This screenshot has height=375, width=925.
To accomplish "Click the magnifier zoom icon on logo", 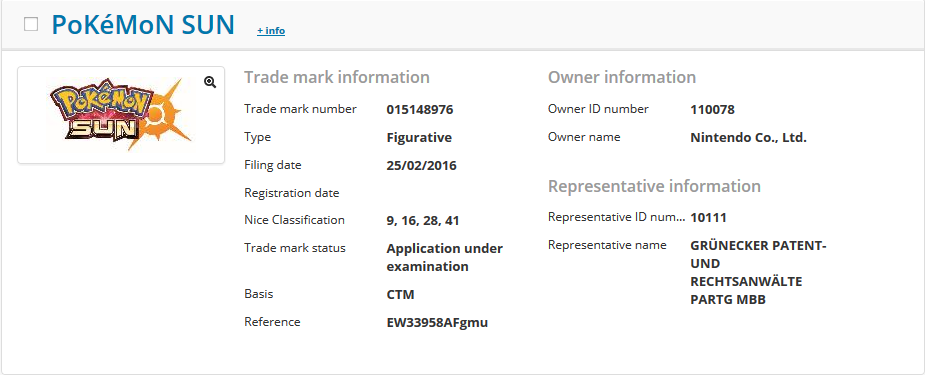I will click(x=210, y=82).
